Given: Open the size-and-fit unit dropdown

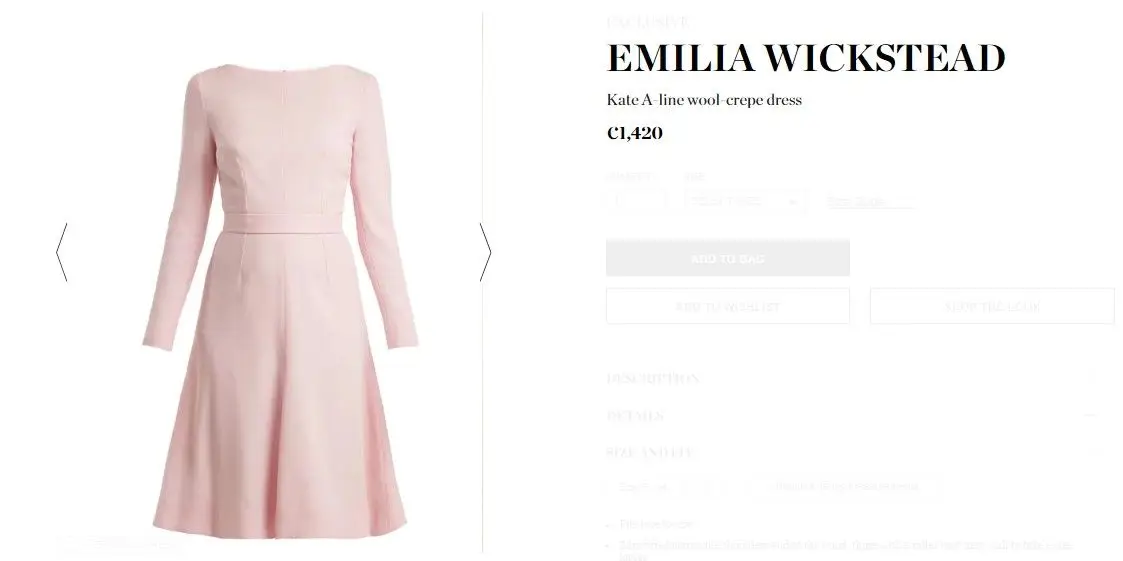Looking at the screenshot, I should click(x=667, y=487).
